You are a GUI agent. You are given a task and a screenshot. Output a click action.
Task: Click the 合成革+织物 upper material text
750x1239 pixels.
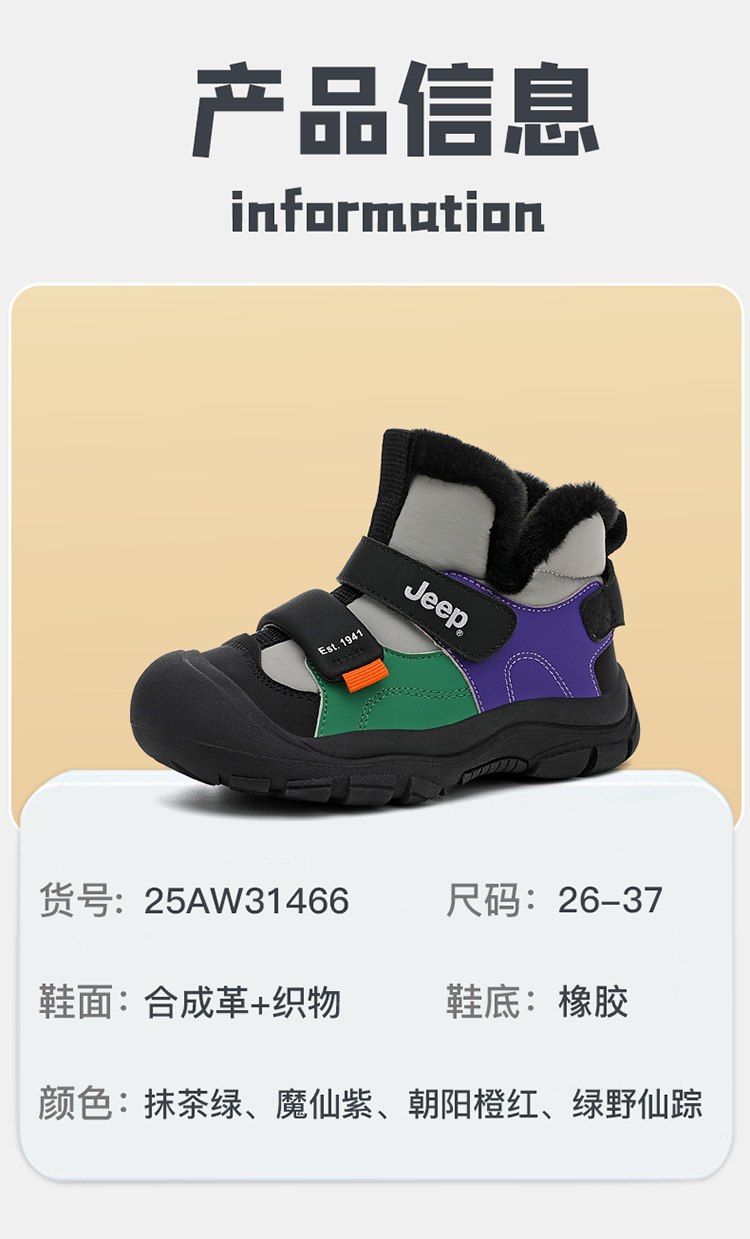pos(243,1003)
